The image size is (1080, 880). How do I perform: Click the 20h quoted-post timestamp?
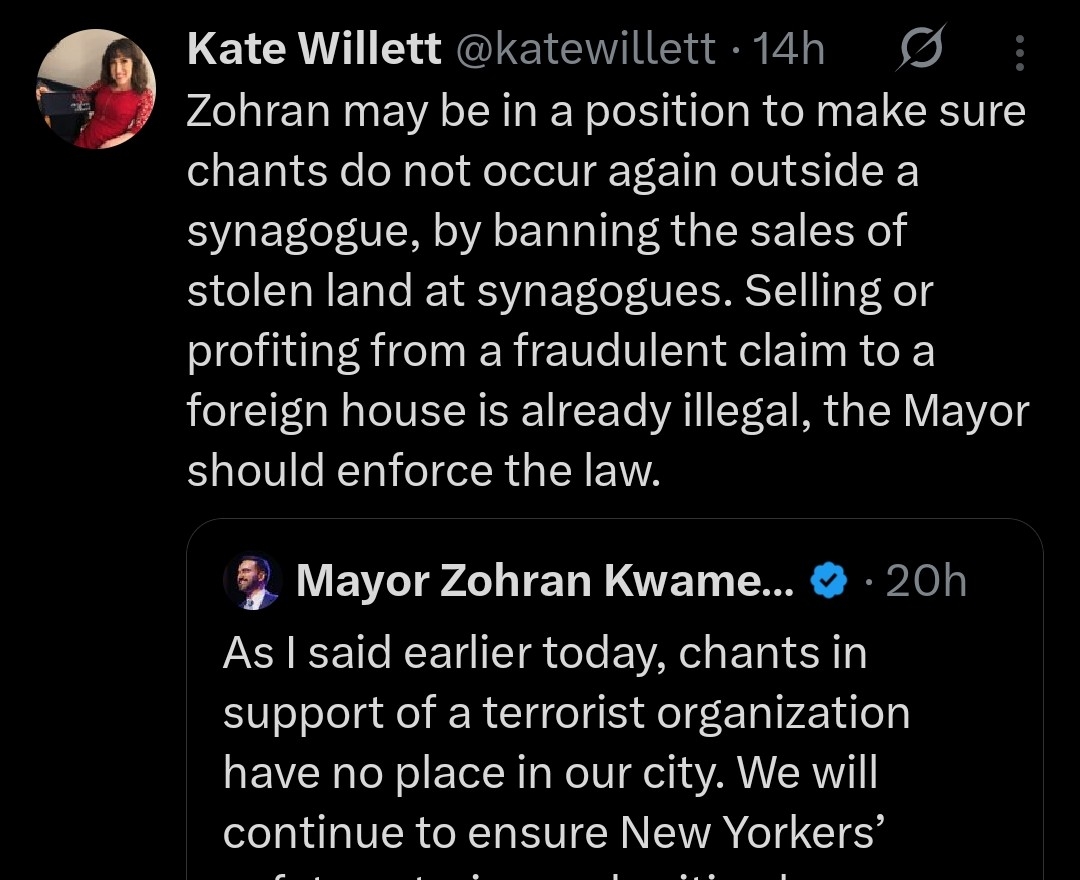pos(926,581)
